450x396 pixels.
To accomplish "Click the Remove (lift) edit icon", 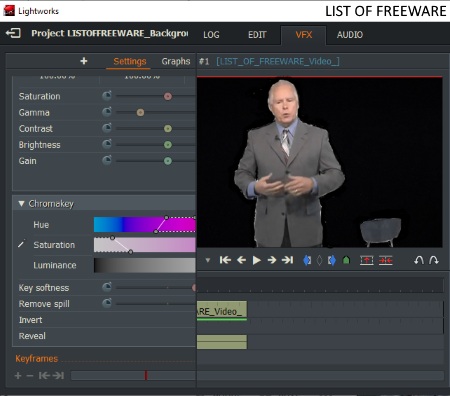I will click(366, 260).
